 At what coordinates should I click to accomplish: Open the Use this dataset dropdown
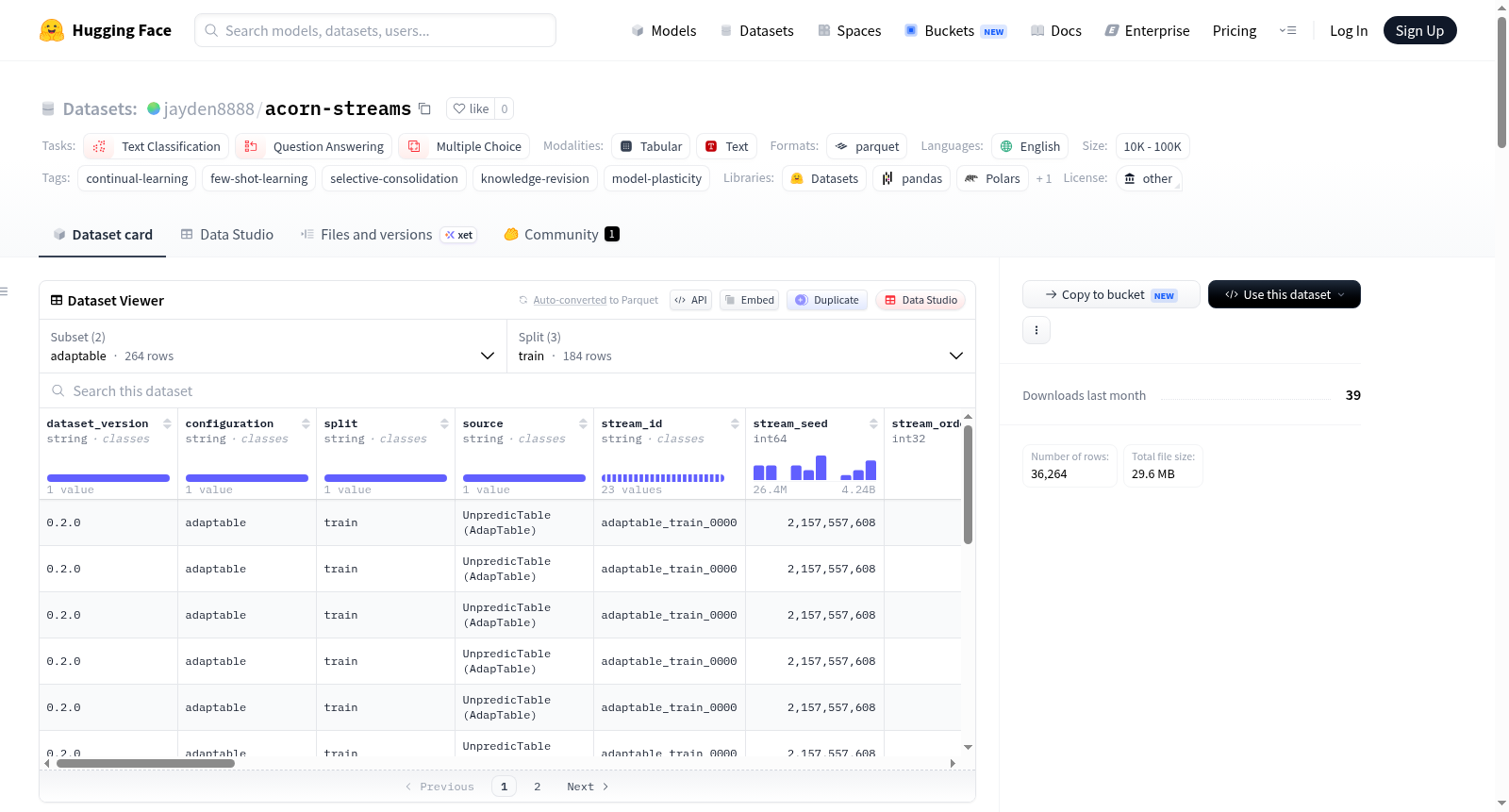click(x=1285, y=294)
